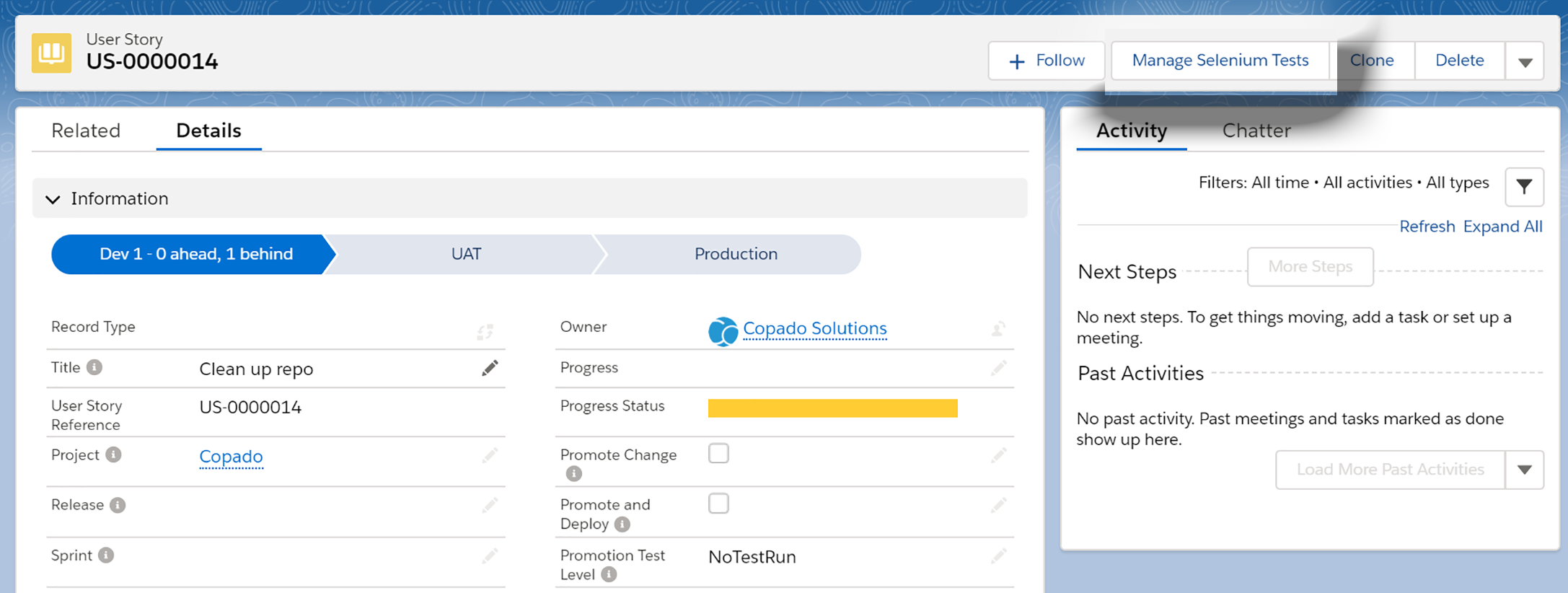The height and width of the screenshot is (593, 1568).
Task: Click the Copado Solutions owner avatar
Action: (x=723, y=331)
